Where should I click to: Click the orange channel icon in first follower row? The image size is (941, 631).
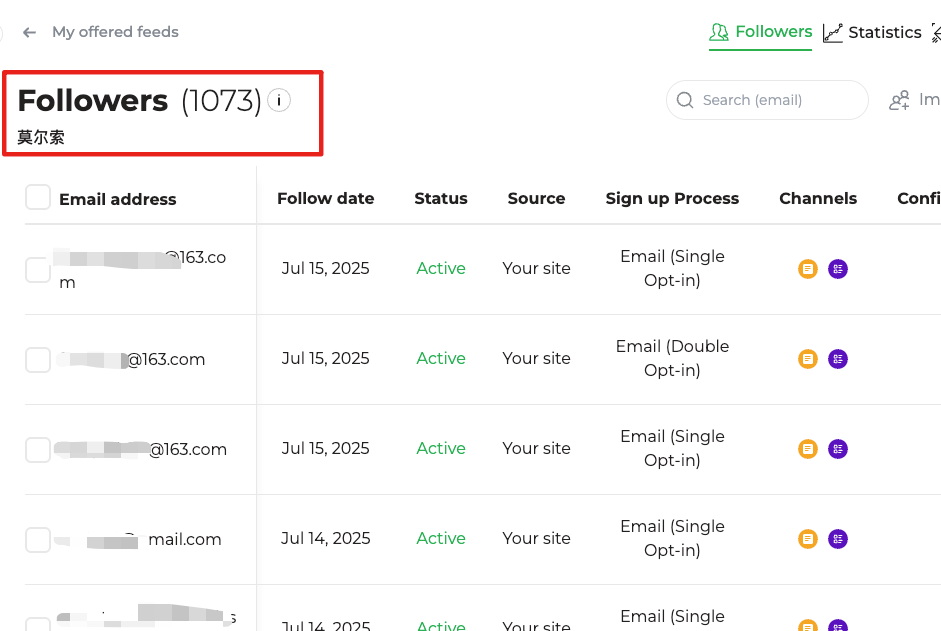coord(808,269)
